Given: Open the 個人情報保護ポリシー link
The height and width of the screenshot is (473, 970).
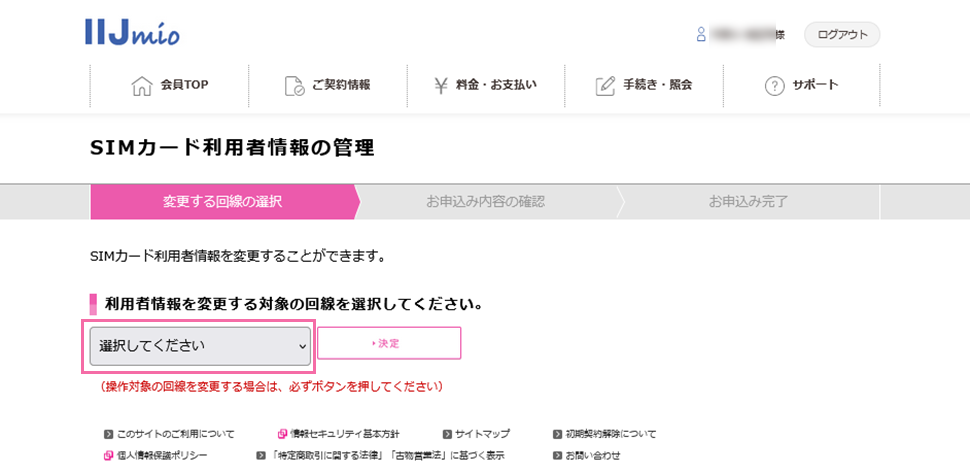Looking at the screenshot, I should (162, 456).
